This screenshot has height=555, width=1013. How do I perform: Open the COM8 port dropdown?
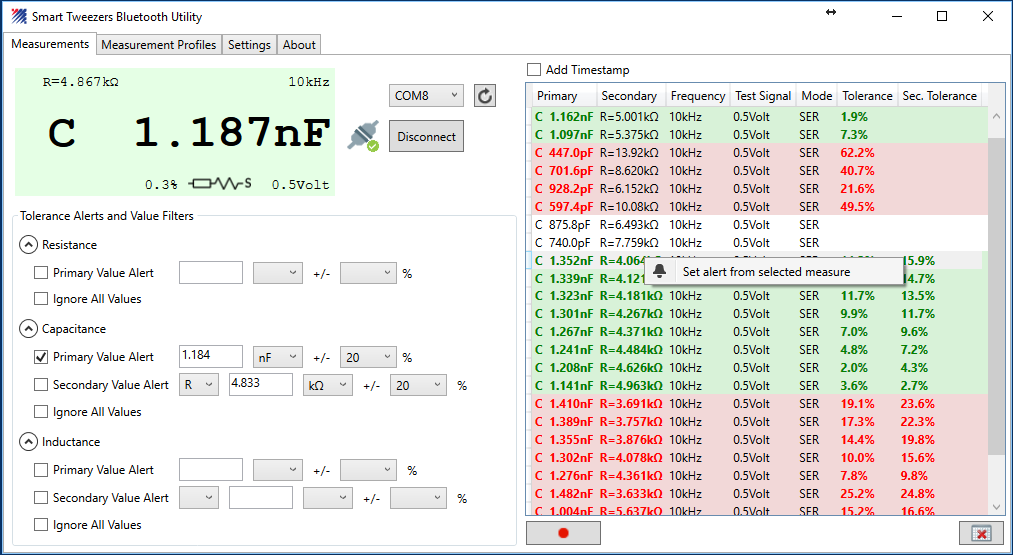tap(426, 95)
